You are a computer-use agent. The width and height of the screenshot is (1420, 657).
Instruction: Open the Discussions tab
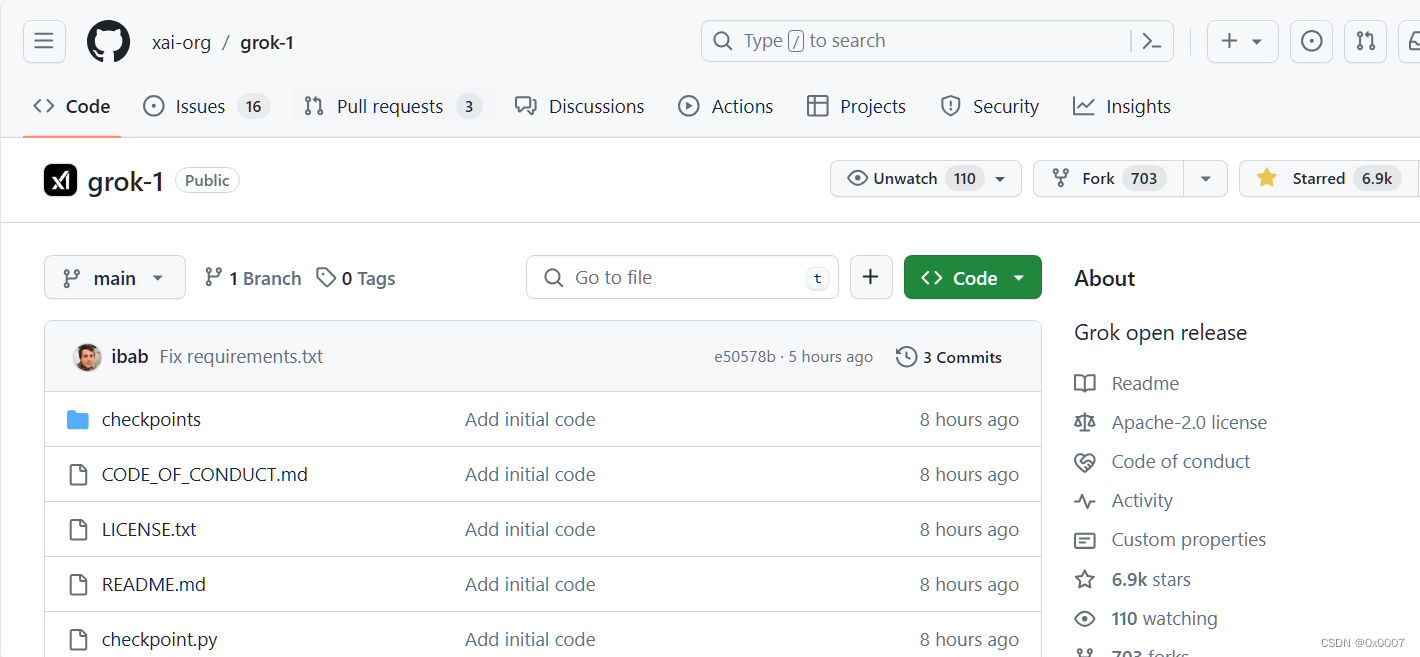[580, 106]
